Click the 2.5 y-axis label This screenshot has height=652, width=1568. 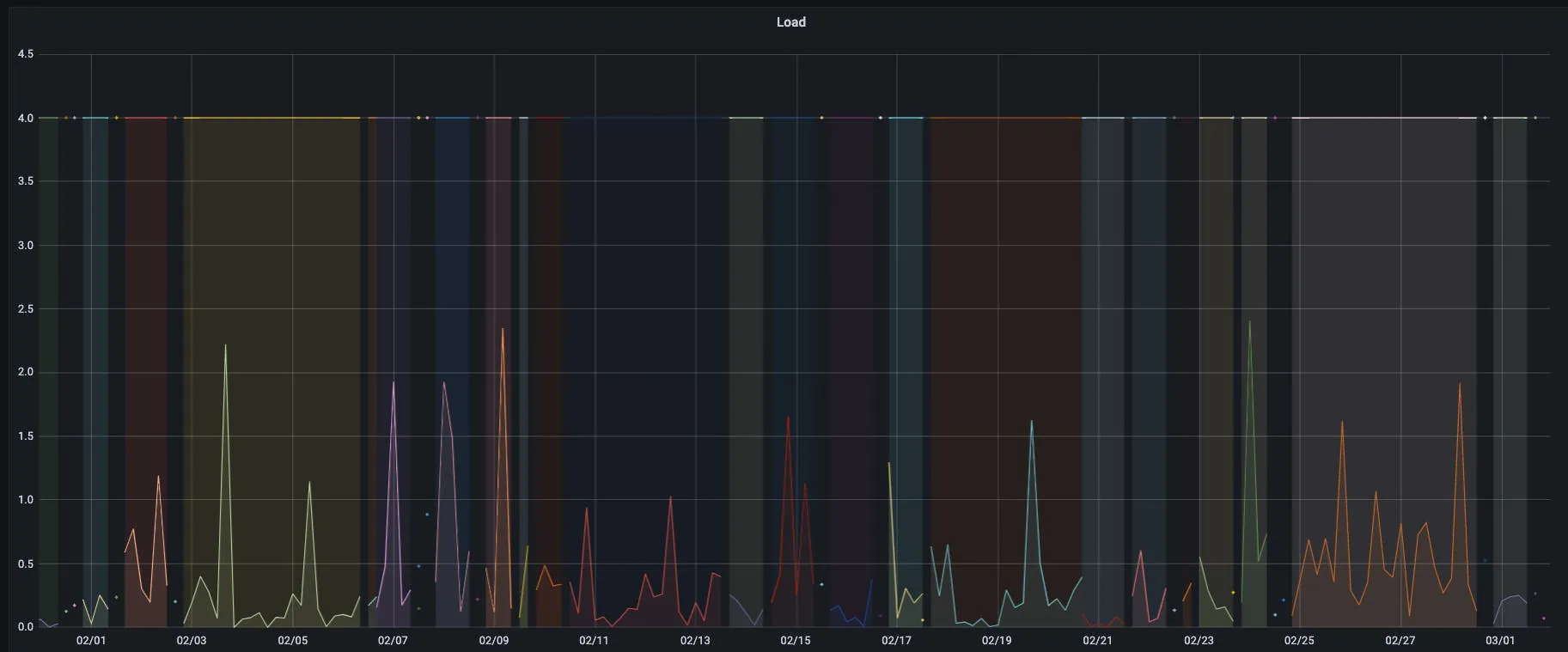[x=26, y=309]
